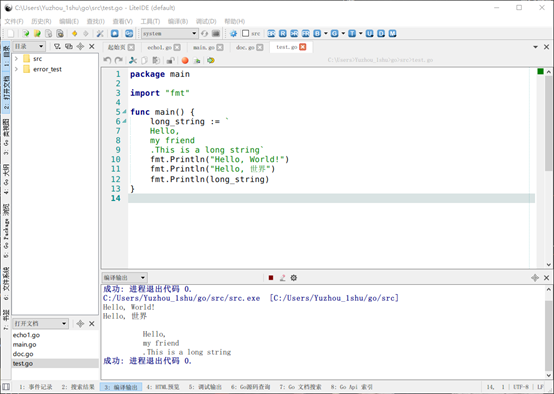Open doc.go from open documents list
The width and height of the screenshot is (554, 394).
[x=23, y=354]
